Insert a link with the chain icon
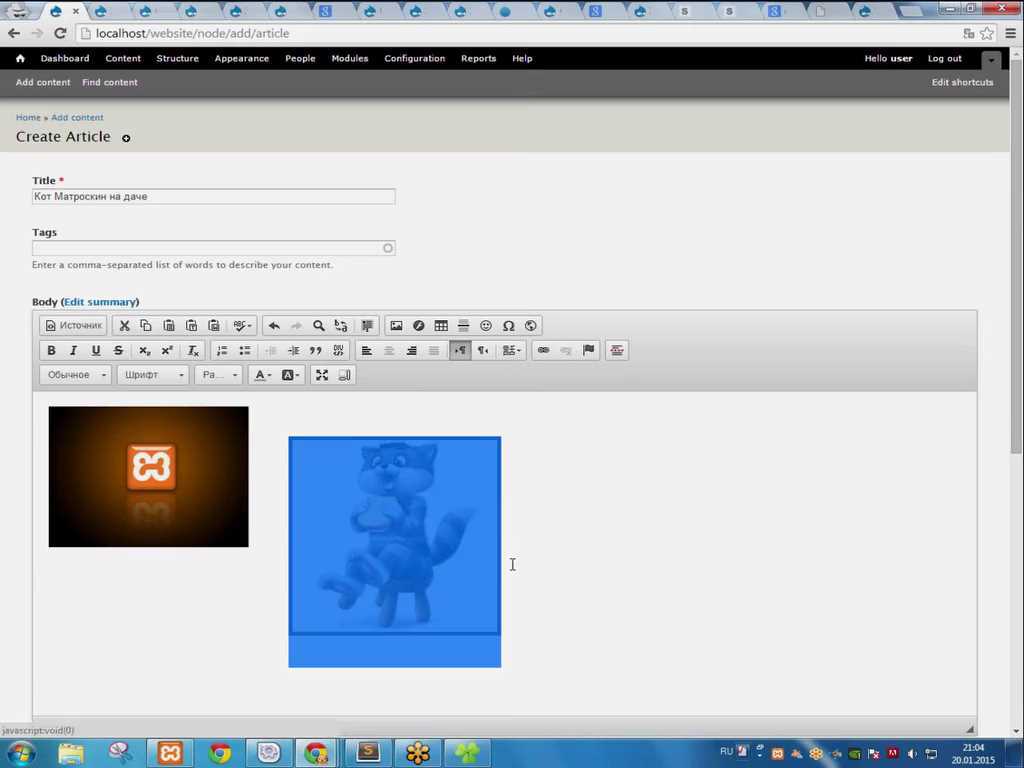 click(x=543, y=350)
